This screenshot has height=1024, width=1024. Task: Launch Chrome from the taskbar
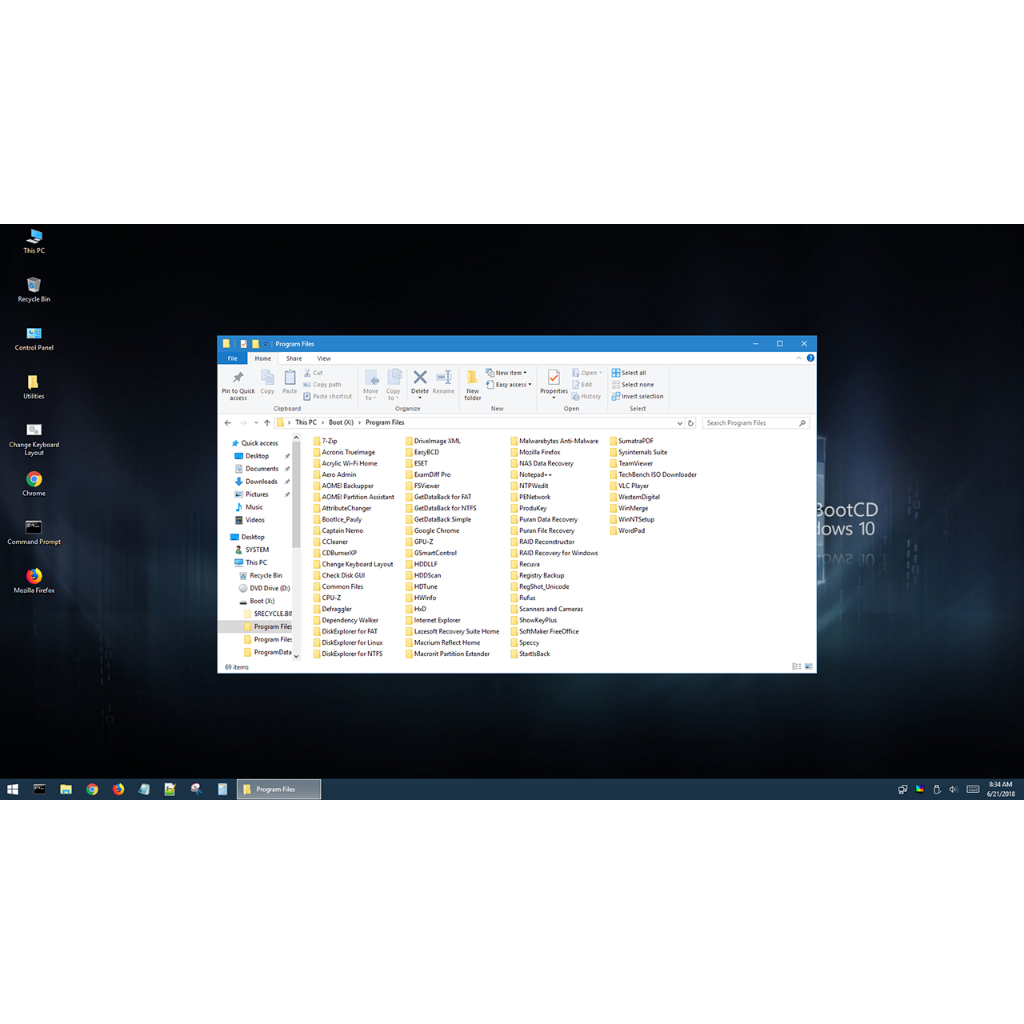(x=92, y=789)
